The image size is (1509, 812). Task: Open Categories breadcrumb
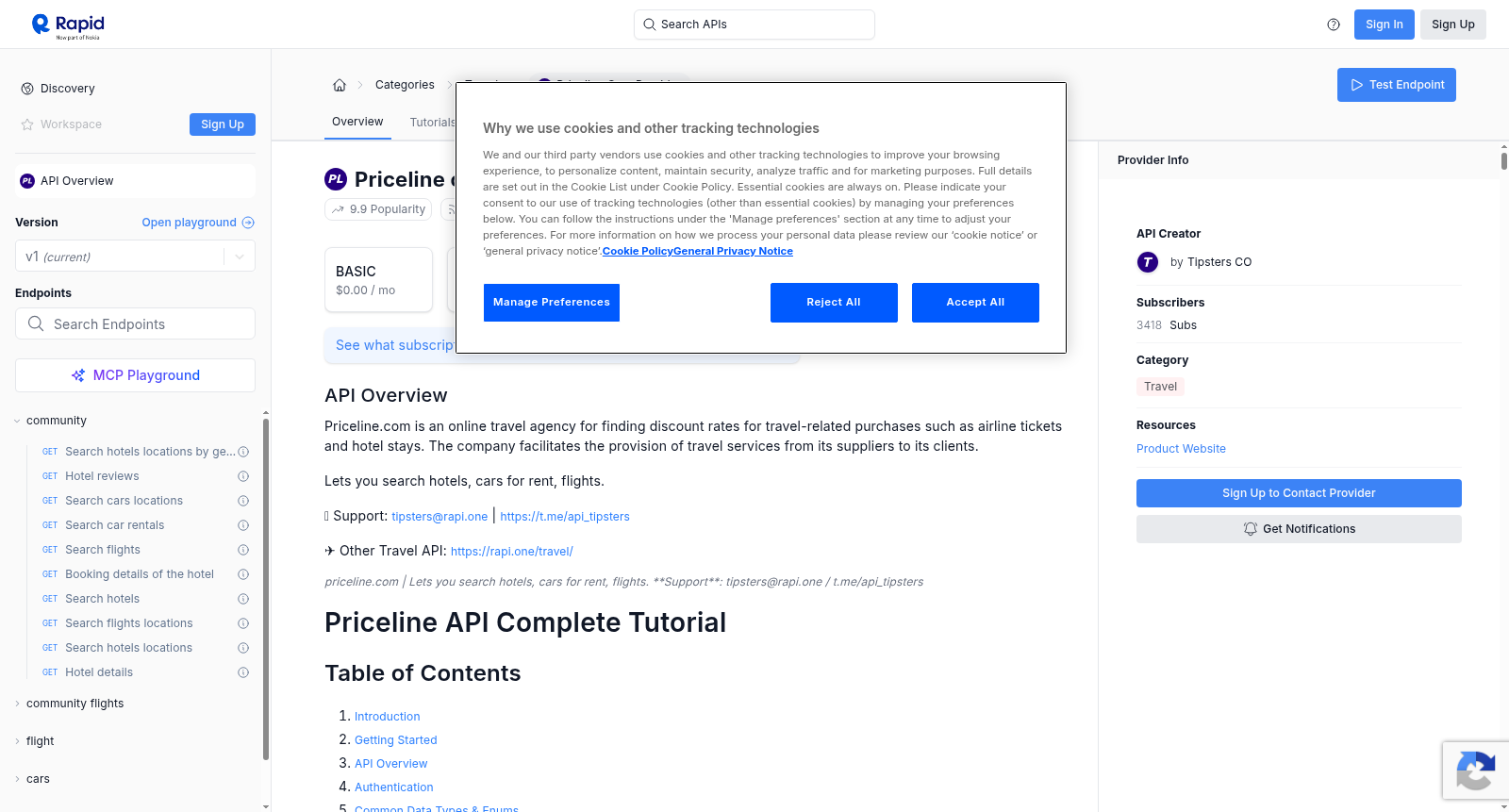405,85
